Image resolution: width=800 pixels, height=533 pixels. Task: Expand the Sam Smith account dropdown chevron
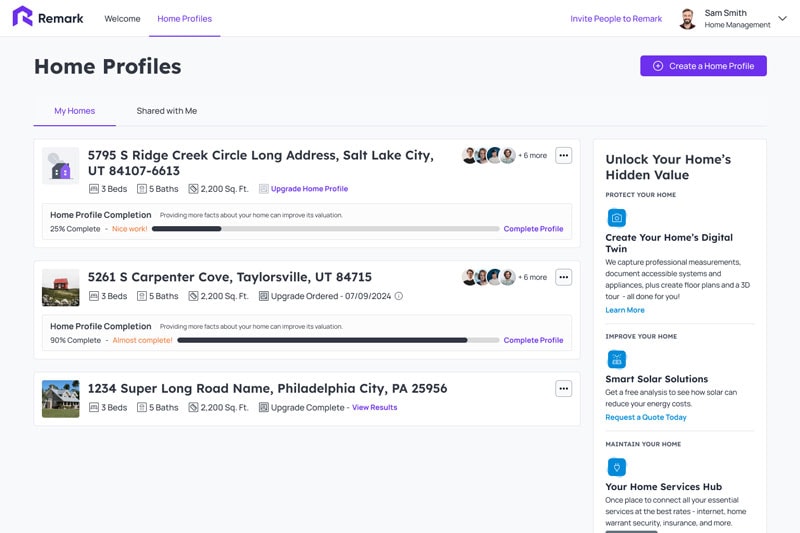coord(783,18)
